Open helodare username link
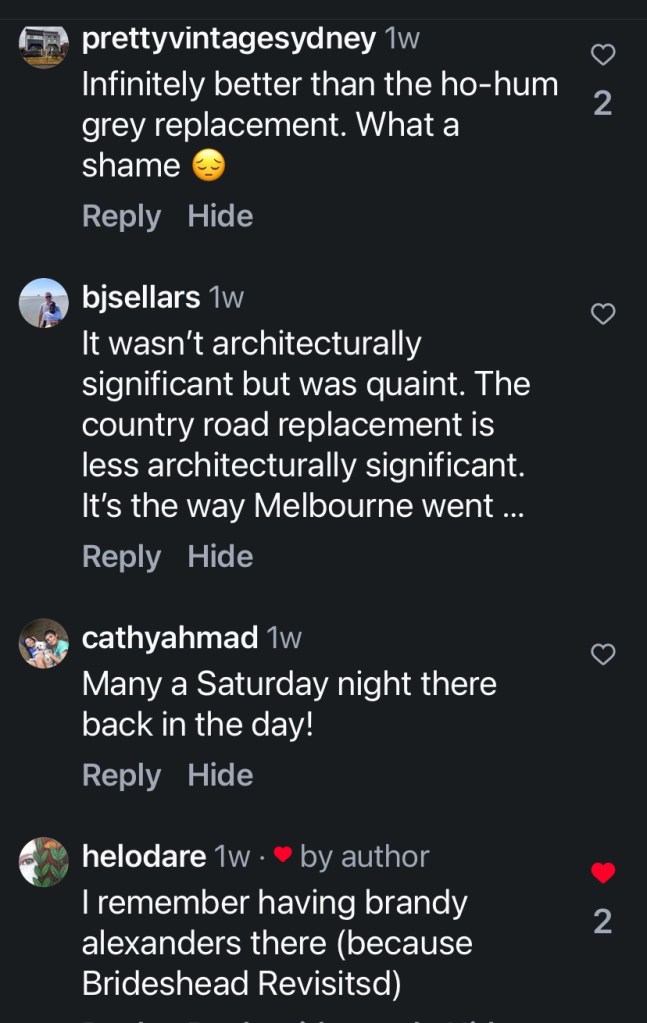Screen dimensions: 647x1023 point(144,856)
